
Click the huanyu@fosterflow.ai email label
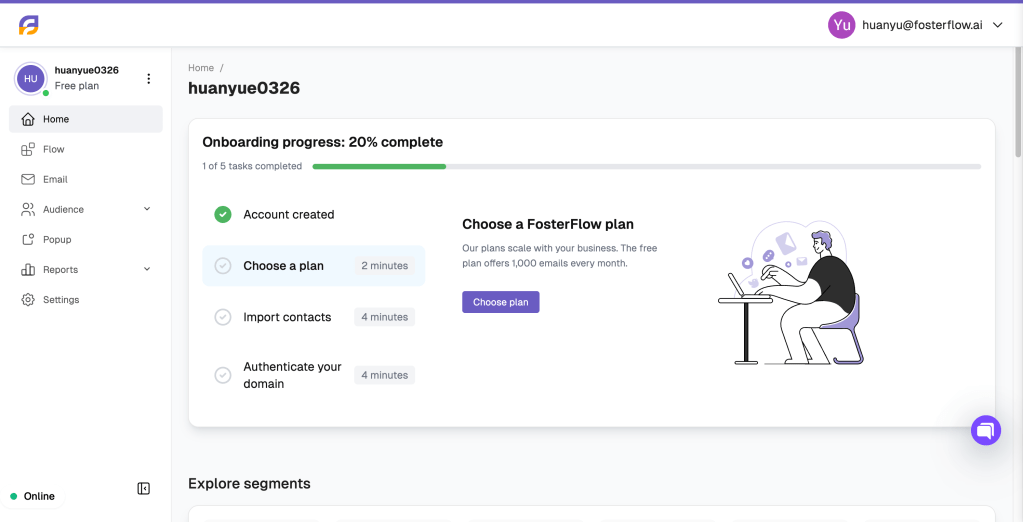point(922,25)
